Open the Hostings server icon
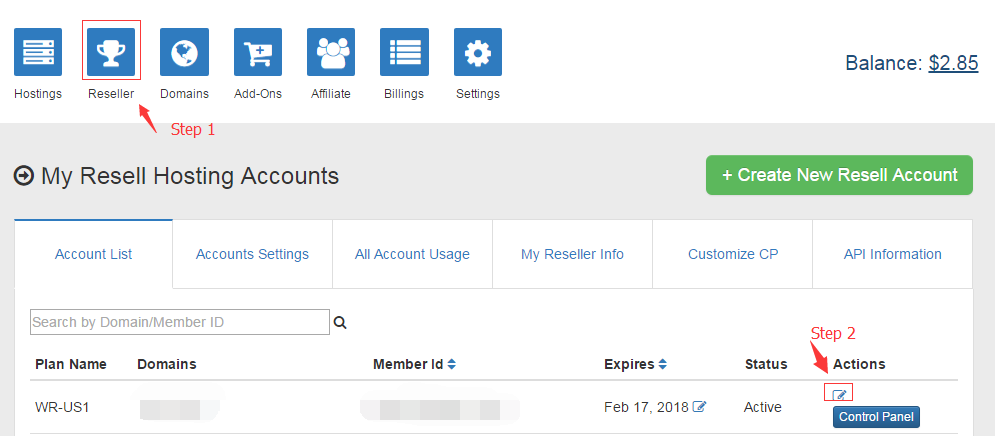Viewport: 995px width, 436px height. point(38,52)
